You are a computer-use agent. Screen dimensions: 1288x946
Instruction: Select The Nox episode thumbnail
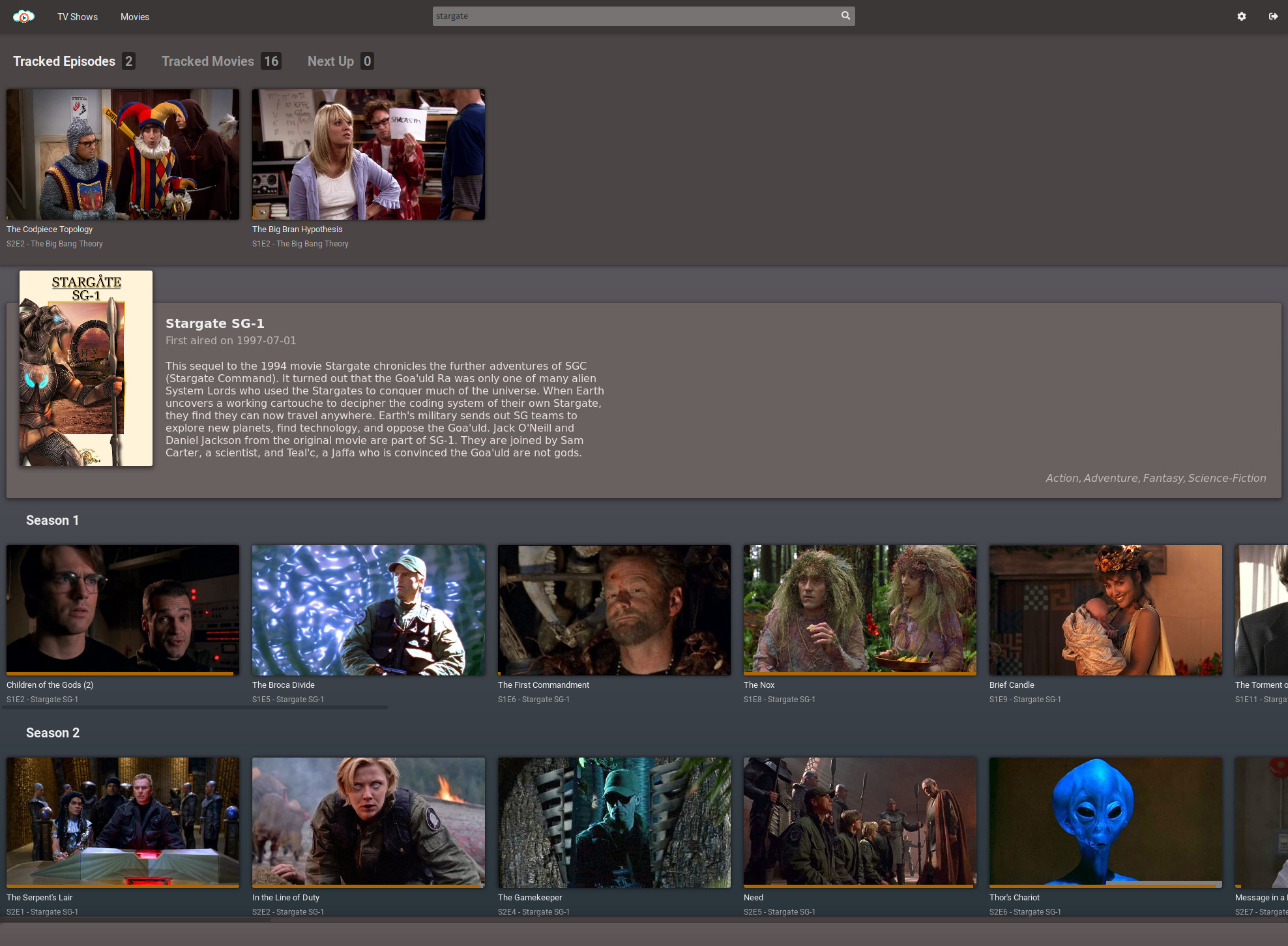860,610
